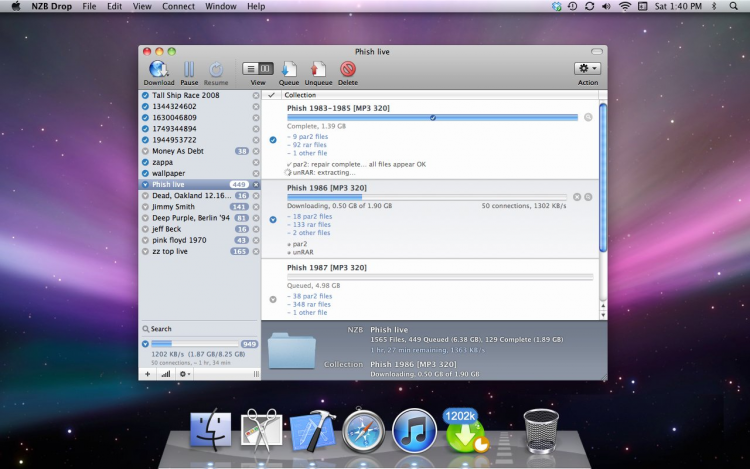Open the Action gear dropdown

(587, 68)
